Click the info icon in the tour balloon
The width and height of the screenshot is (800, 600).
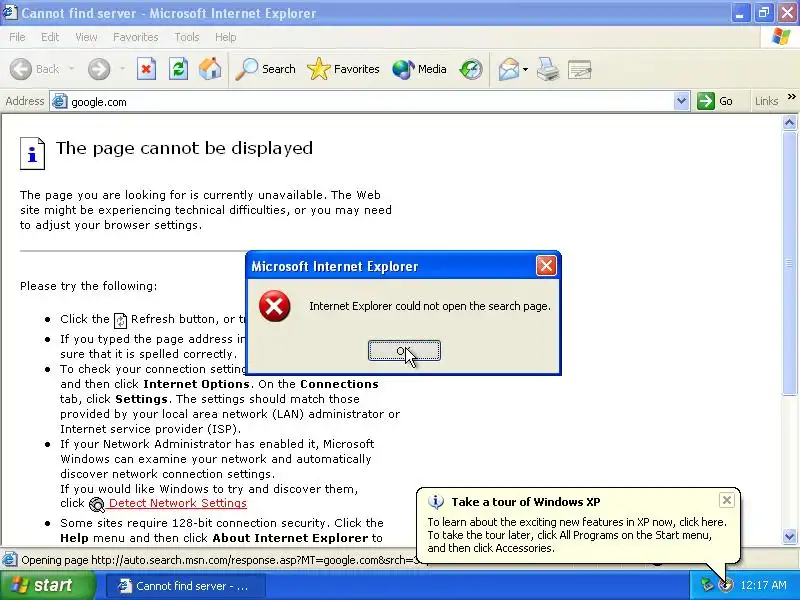[435, 502]
